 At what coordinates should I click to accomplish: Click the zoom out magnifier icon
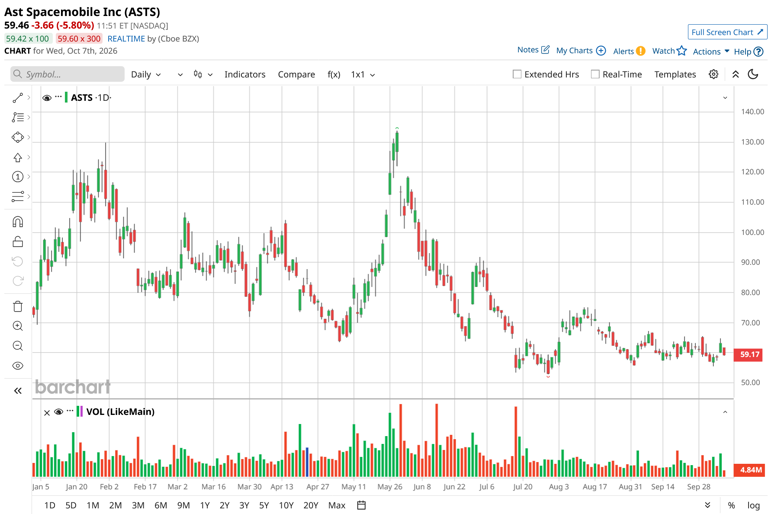point(18,346)
